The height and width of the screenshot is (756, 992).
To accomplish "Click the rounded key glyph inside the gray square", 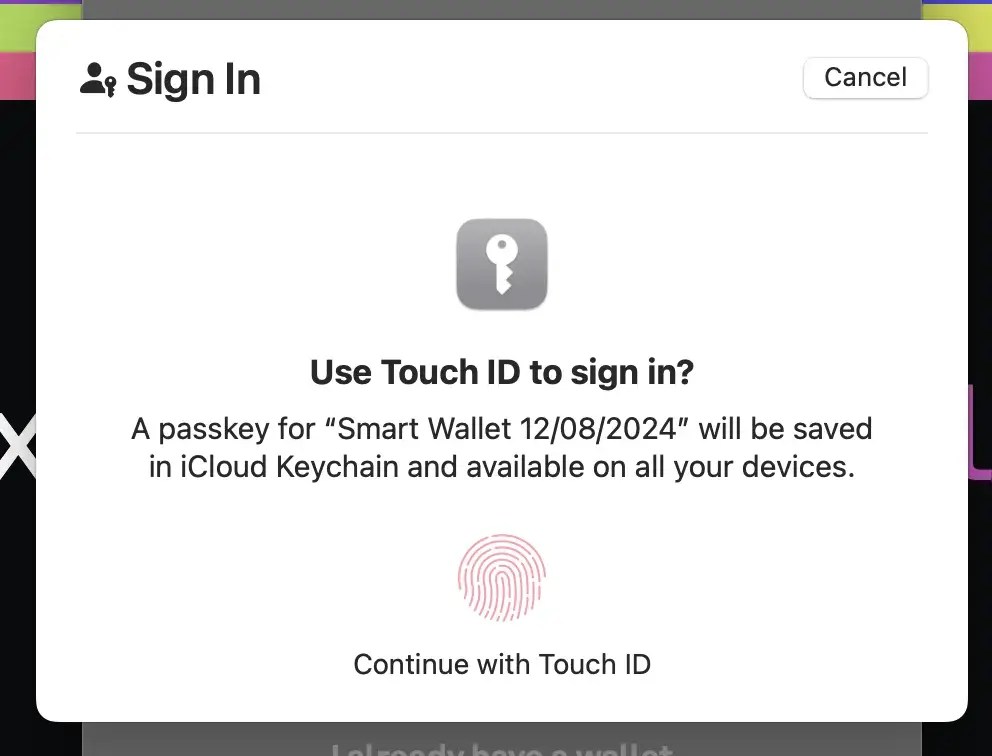I will (501, 264).
